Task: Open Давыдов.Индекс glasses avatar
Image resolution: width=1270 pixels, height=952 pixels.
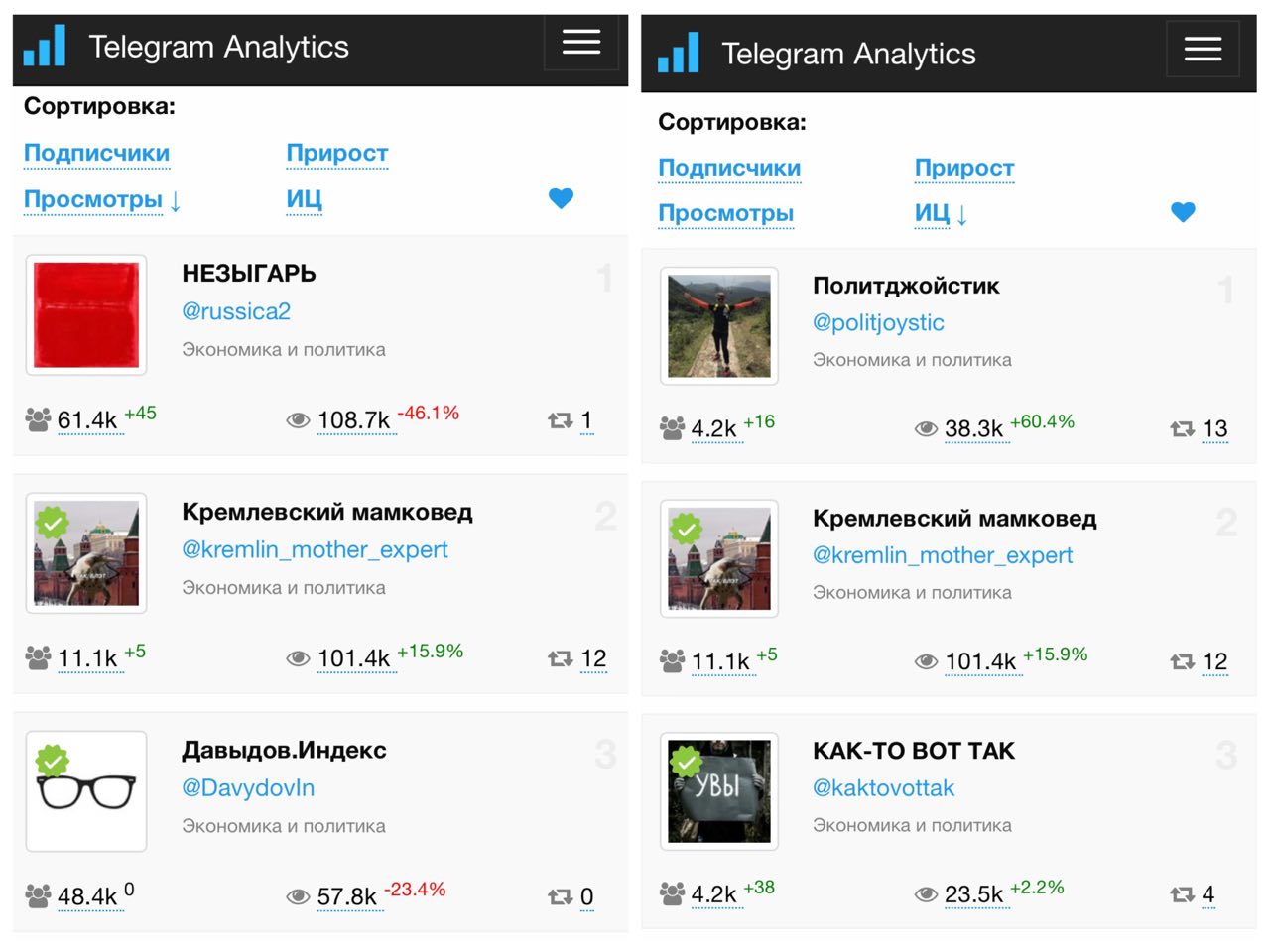Action: pyautogui.click(x=86, y=791)
